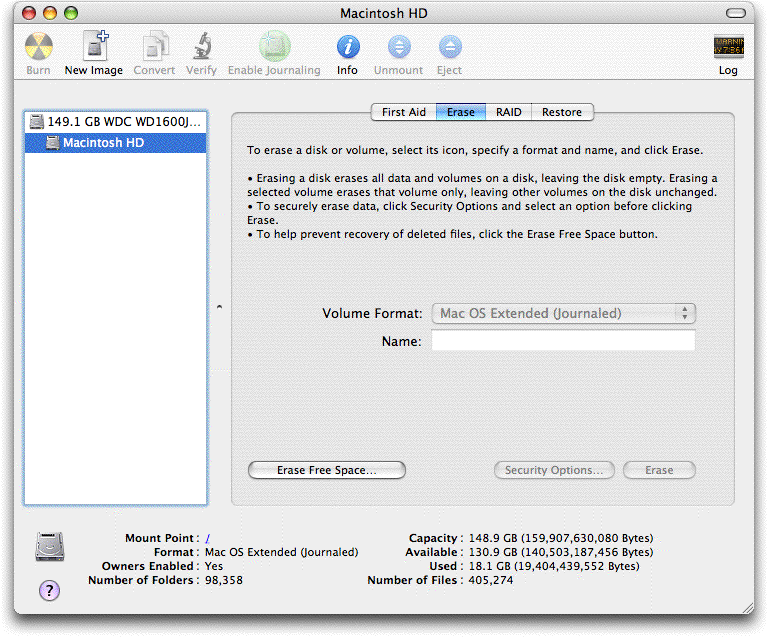The height and width of the screenshot is (637, 768).
Task: Select the 149.1 GB WDC disk
Action: [116, 121]
